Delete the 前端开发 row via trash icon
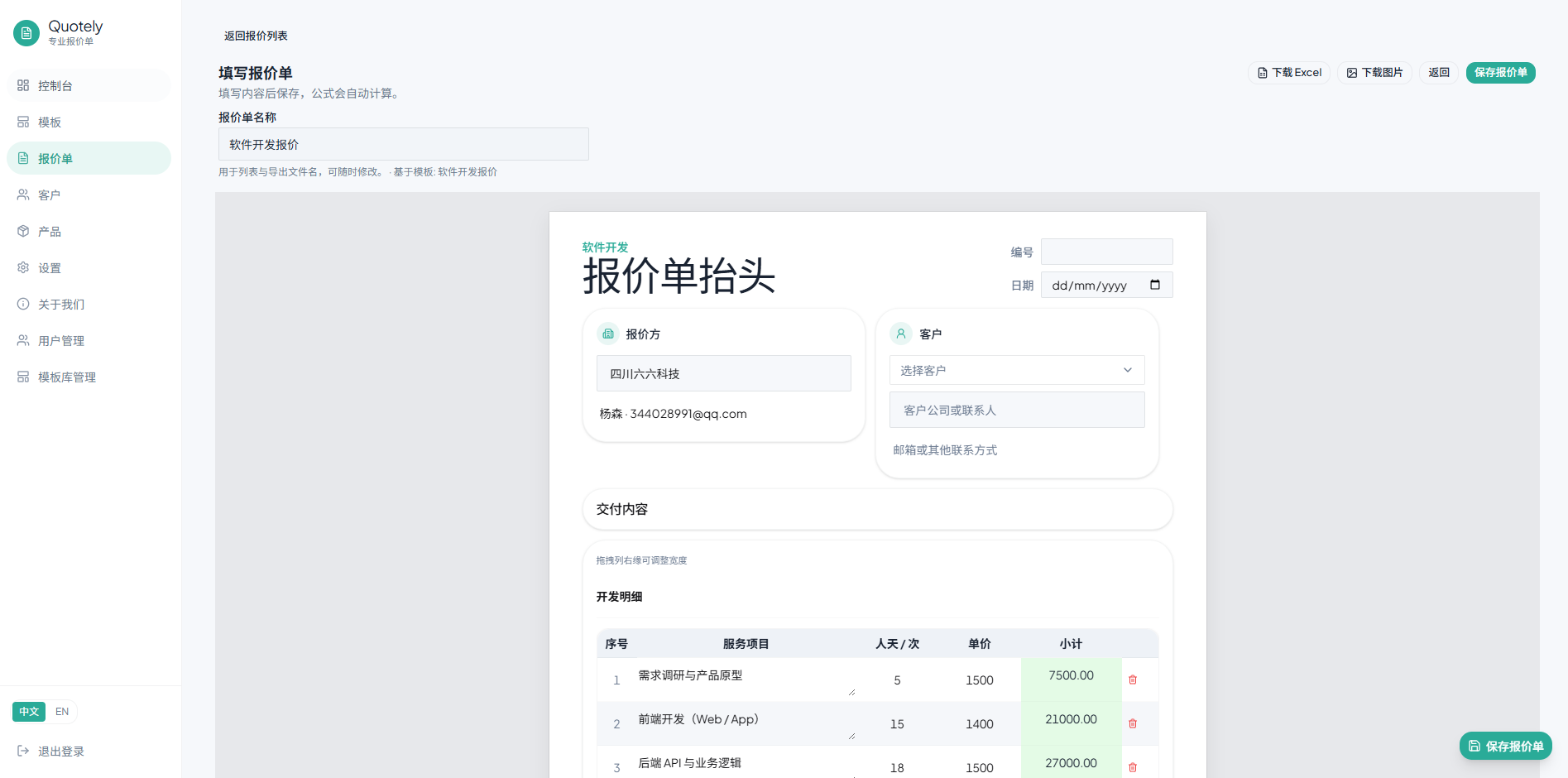Screen dimensions: 1568x778 (1133, 723)
